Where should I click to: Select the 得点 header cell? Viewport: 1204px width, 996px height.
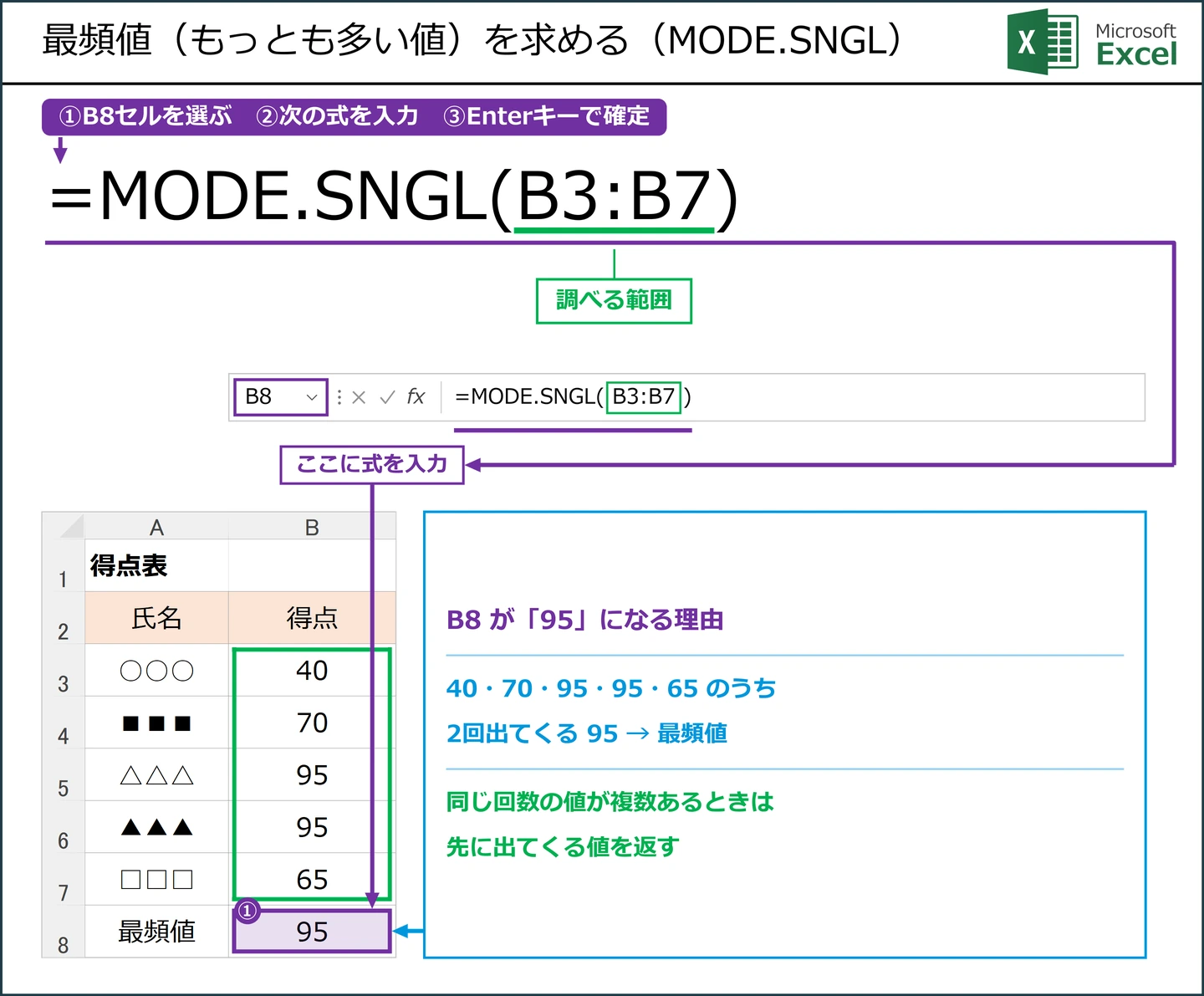pos(312,618)
